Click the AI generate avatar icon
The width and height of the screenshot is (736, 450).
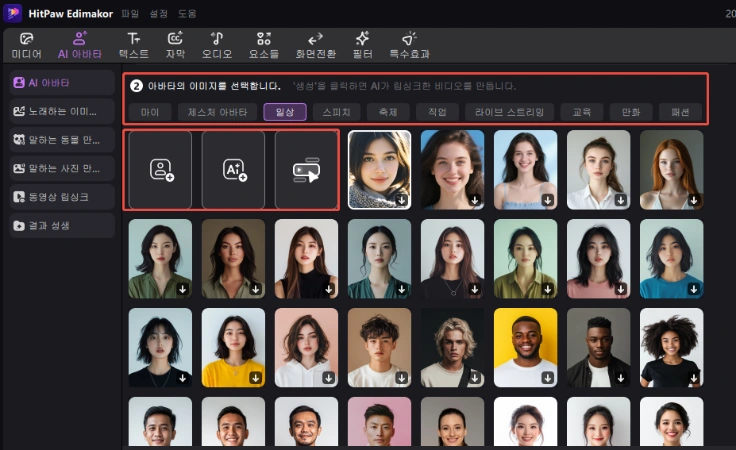(x=233, y=170)
